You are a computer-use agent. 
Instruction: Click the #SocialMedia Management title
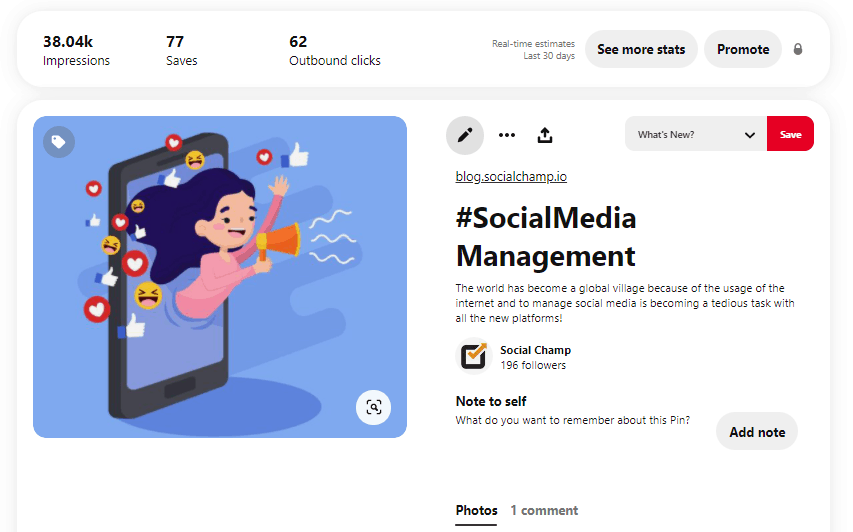(x=546, y=236)
